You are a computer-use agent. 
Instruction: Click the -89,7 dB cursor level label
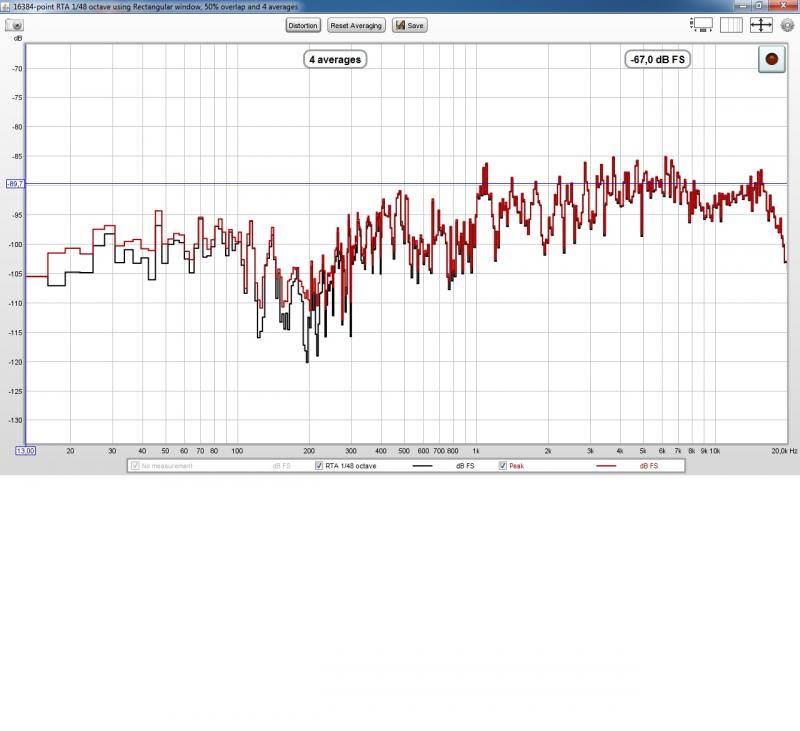click(x=15, y=184)
